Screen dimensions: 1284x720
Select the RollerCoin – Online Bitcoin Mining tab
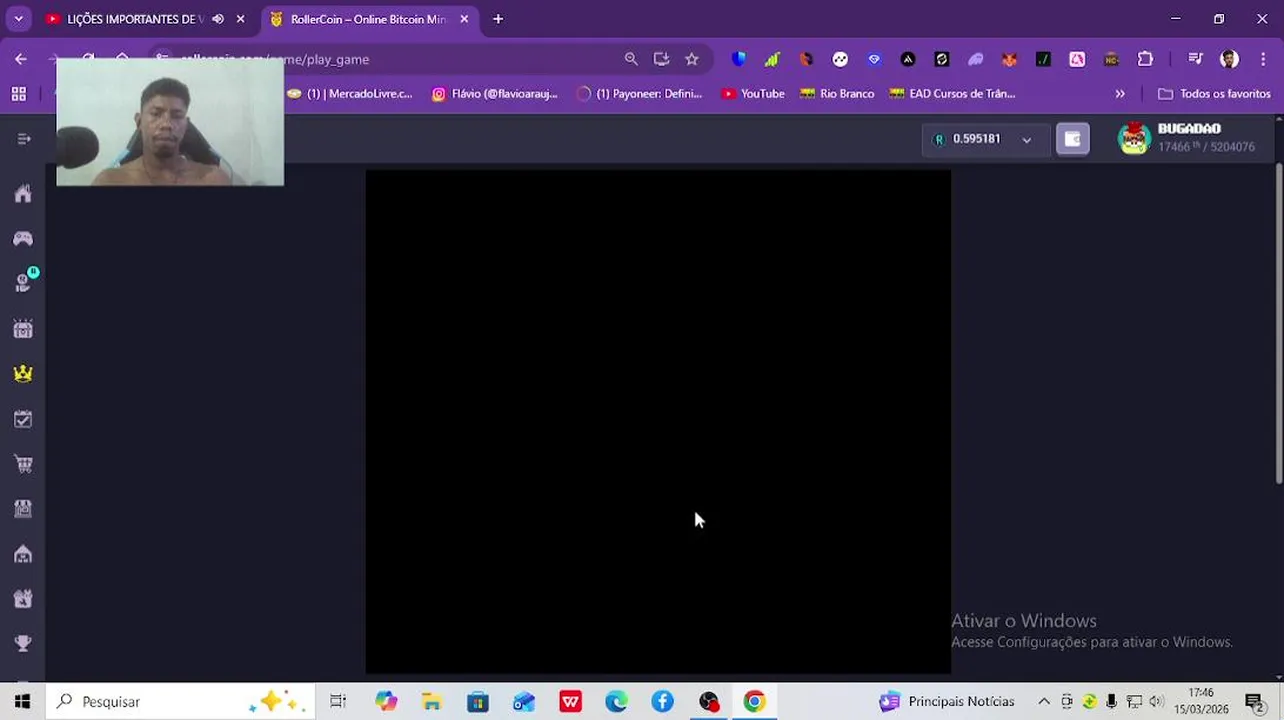point(367,19)
